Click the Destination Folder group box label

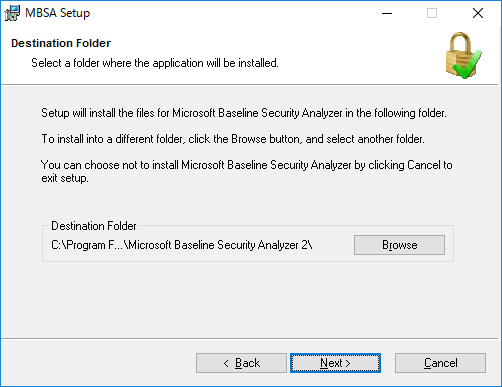[94, 226]
